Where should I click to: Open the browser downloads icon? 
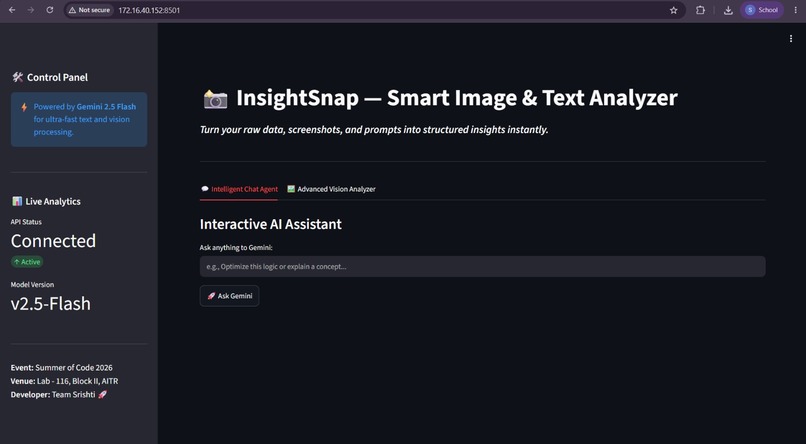click(x=728, y=10)
